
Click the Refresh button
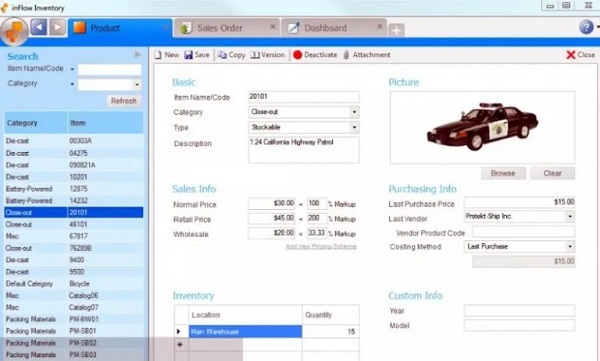pyautogui.click(x=124, y=101)
